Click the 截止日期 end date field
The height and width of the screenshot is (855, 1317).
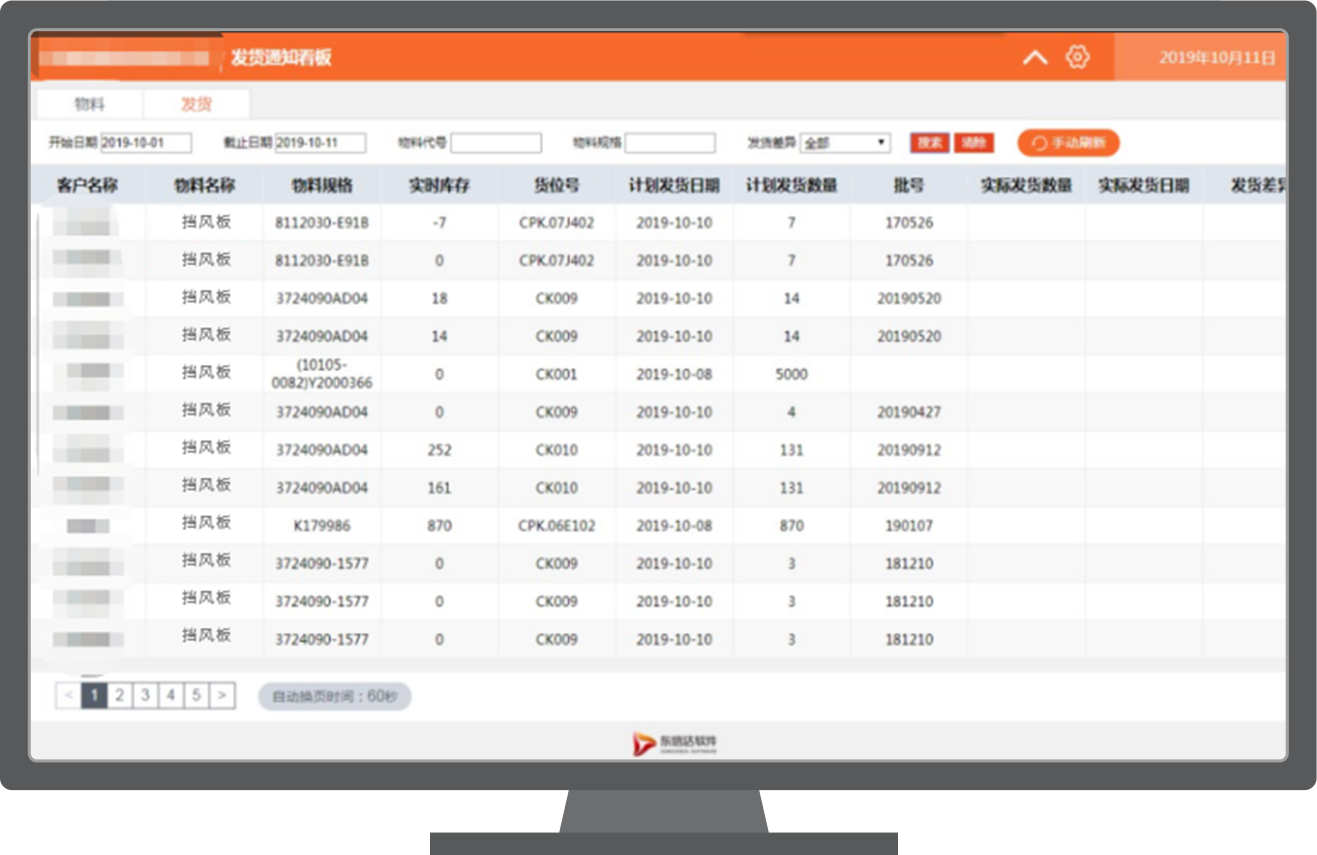320,143
